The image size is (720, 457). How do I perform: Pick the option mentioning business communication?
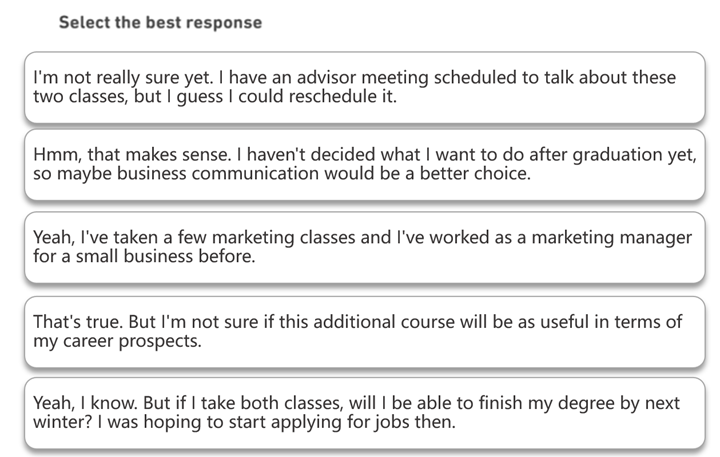click(365, 164)
